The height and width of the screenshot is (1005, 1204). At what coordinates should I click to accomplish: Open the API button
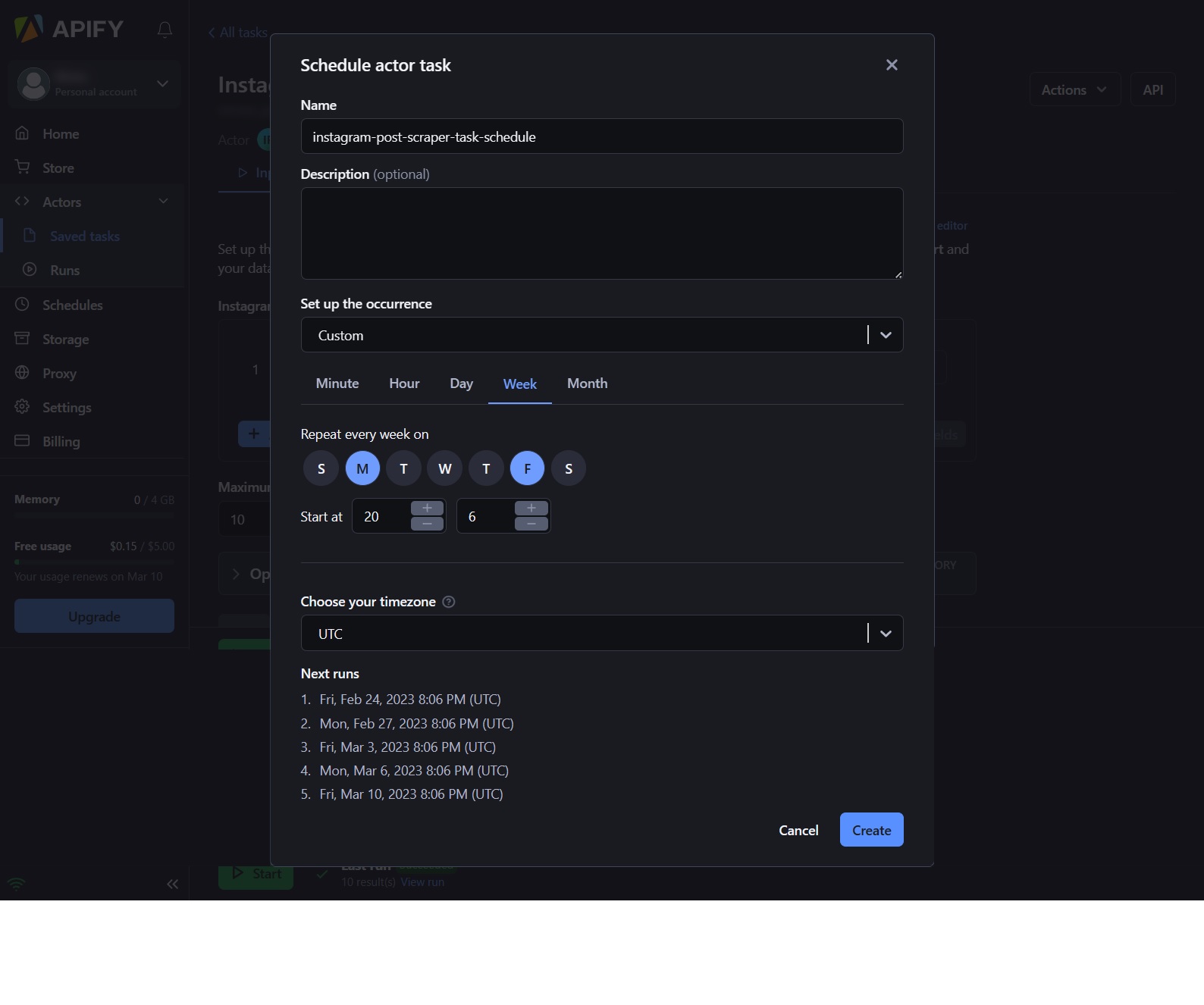click(x=1152, y=89)
